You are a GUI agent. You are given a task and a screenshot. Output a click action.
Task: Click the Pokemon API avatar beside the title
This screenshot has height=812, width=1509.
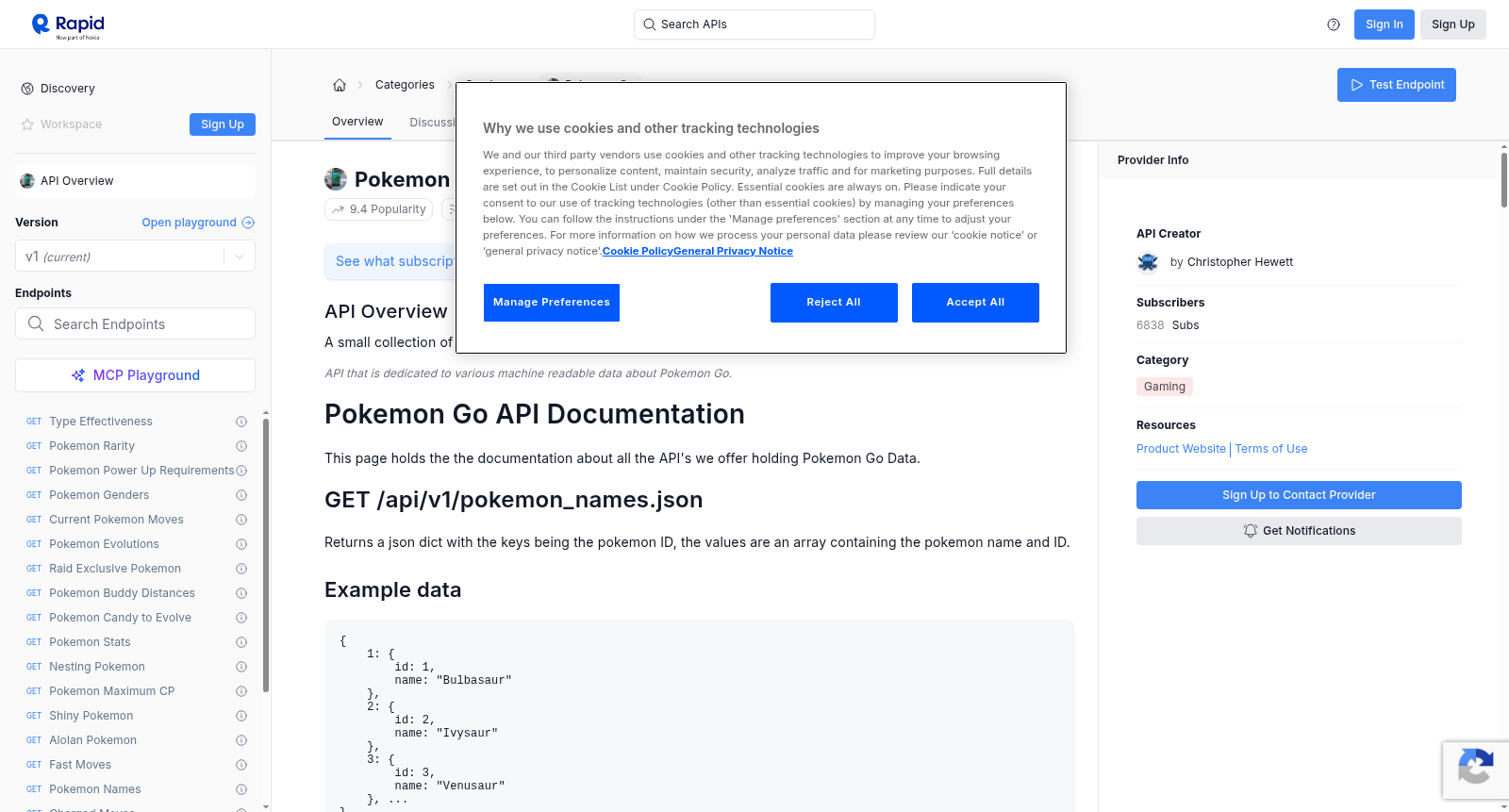(x=336, y=179)
